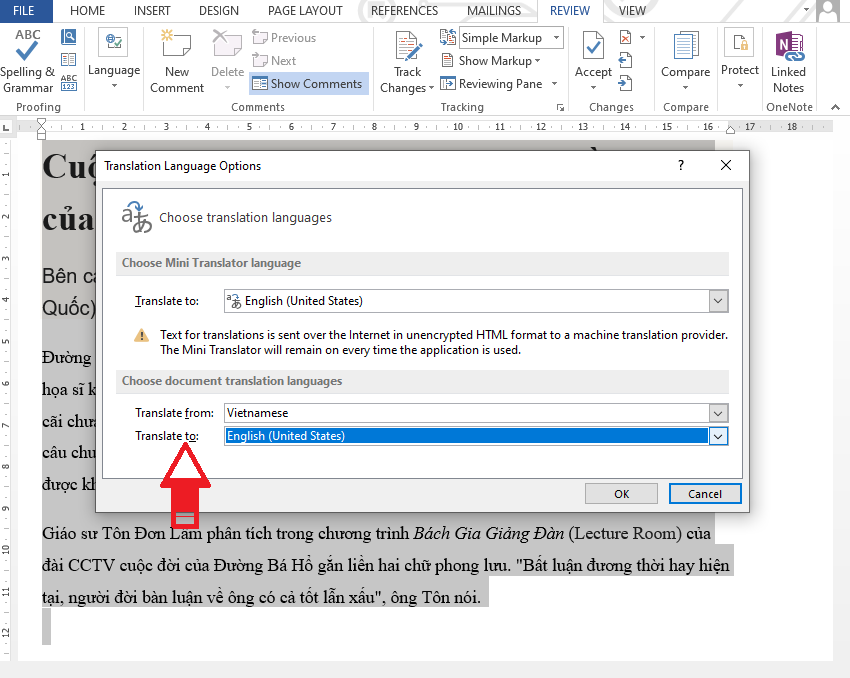Switch to the REFERENCES tab

click(x=404, y=11)
